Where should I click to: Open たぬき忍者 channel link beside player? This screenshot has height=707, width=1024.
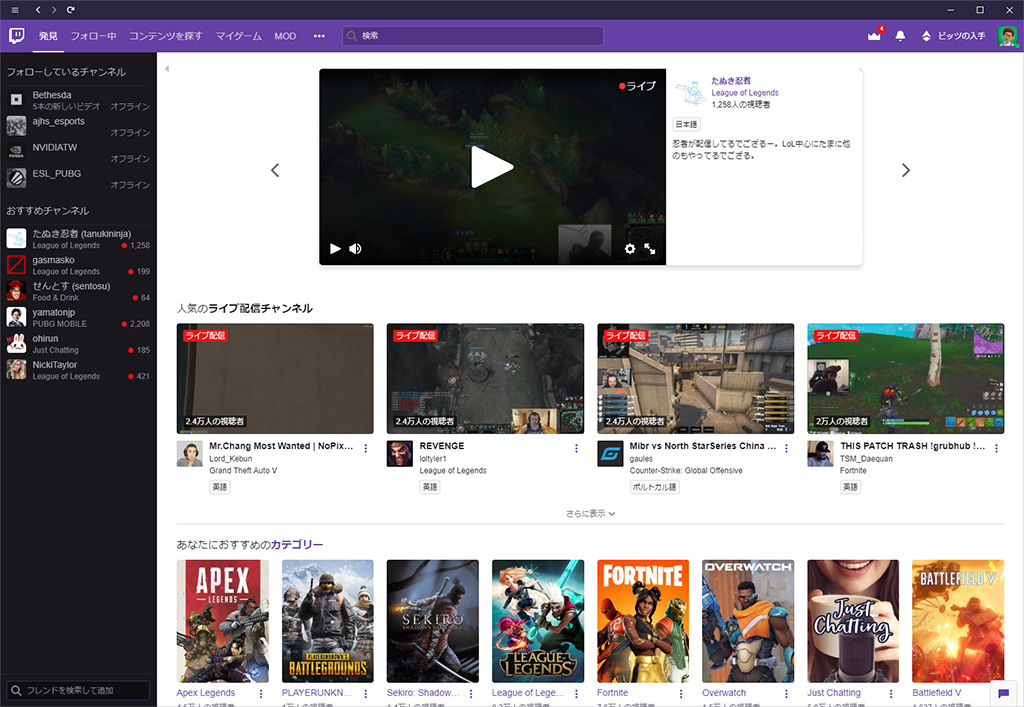click(x=731, y=81)
